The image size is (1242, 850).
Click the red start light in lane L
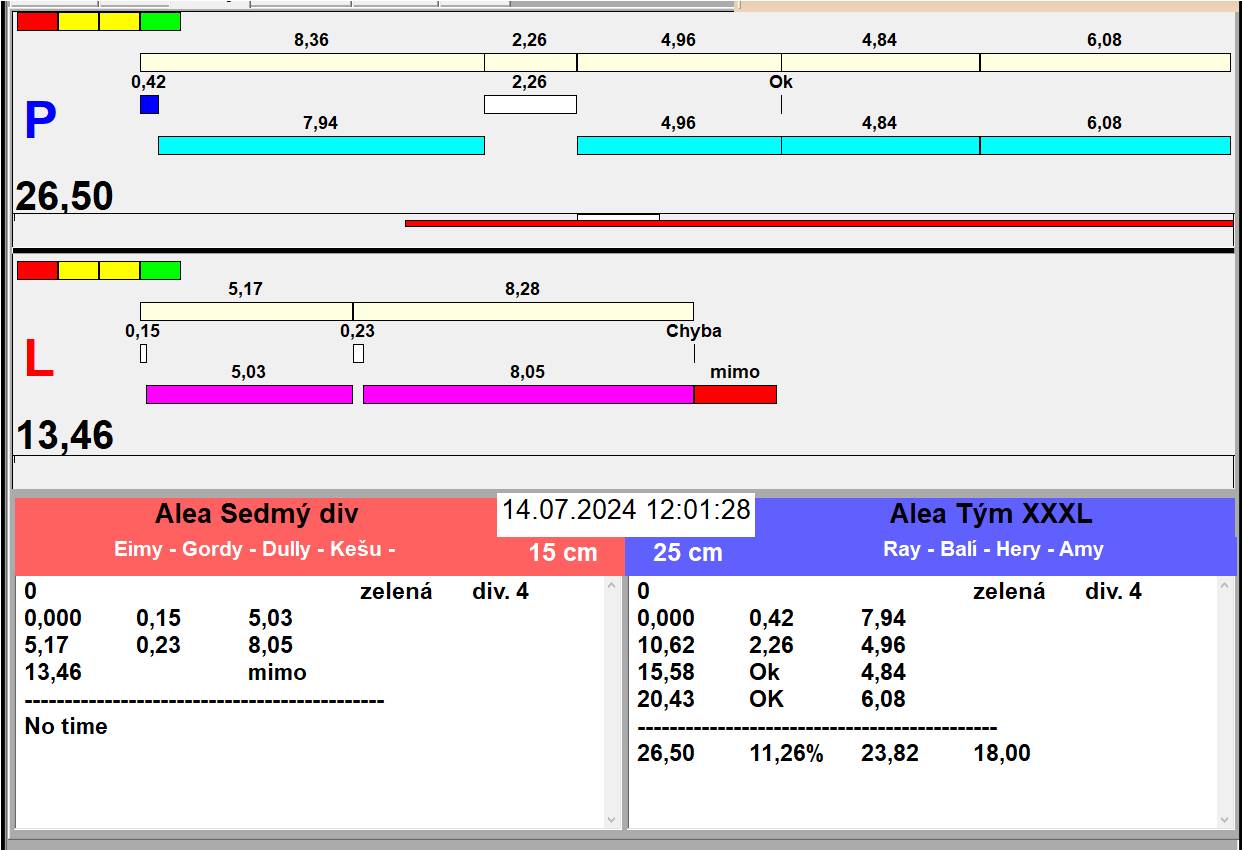coord(37,270)
